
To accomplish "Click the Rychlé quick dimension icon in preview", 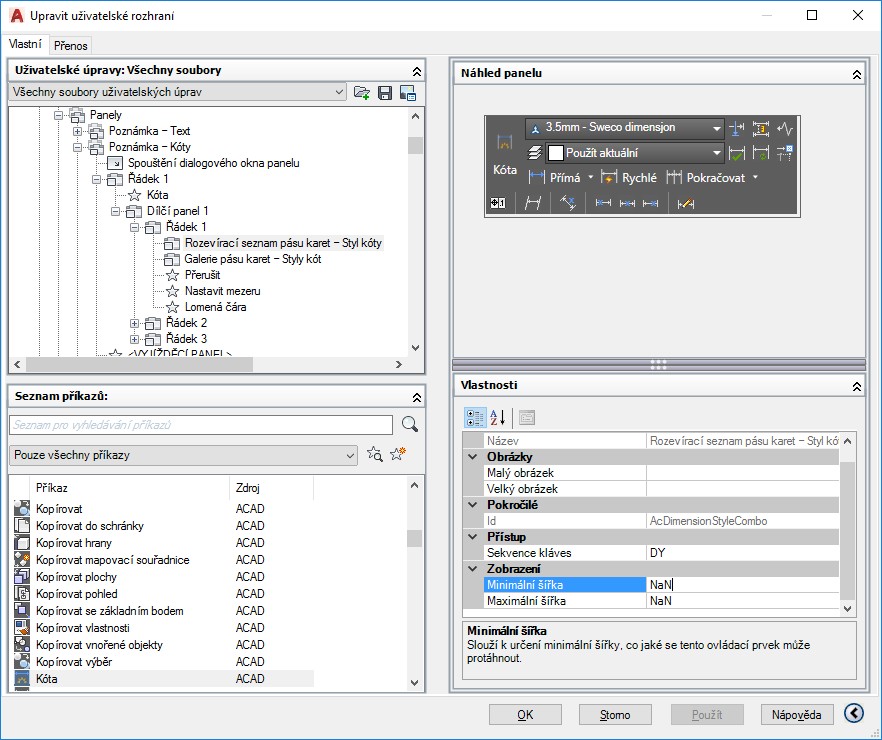I will [609, 178].
